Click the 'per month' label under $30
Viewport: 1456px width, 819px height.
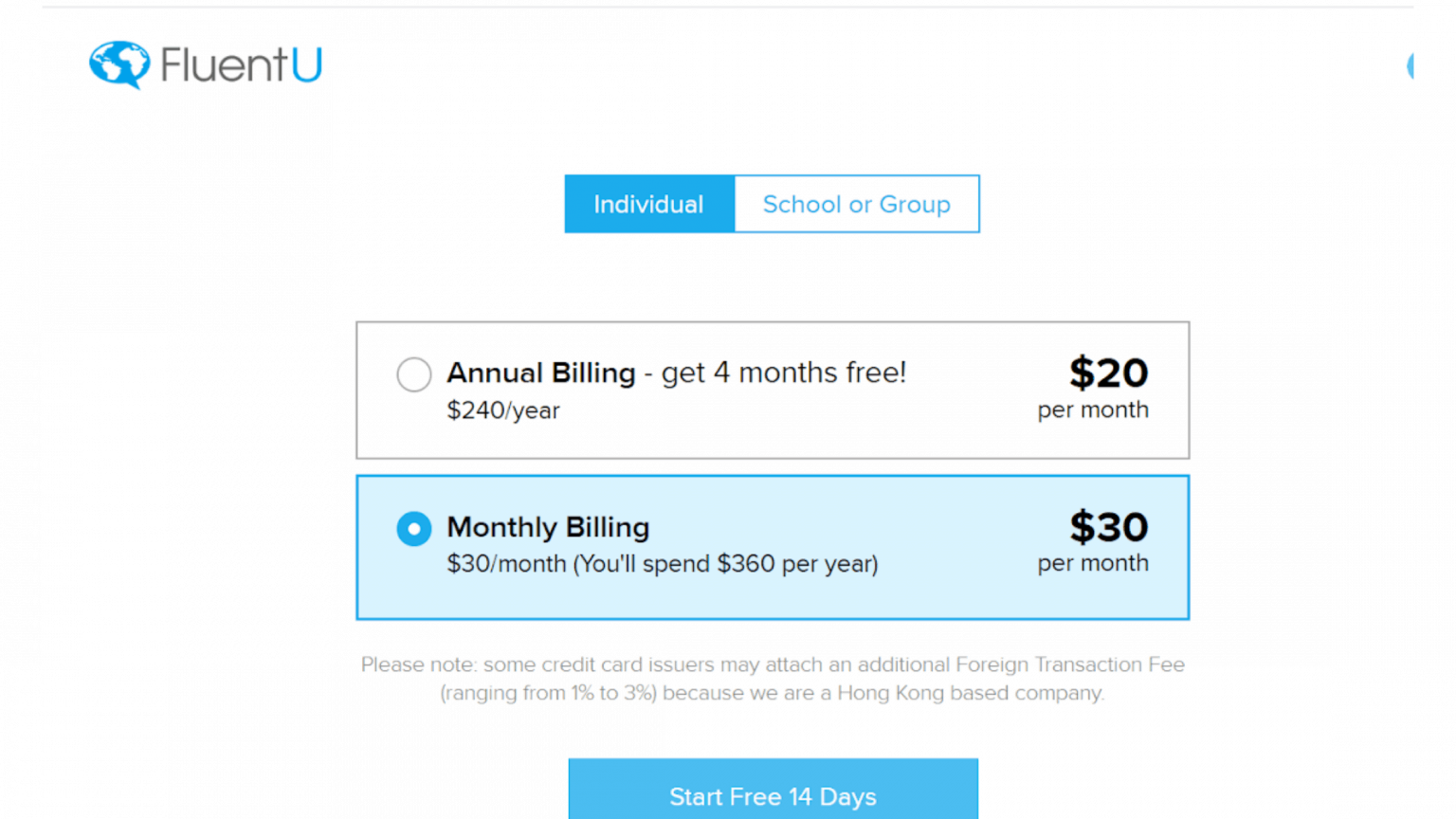[1092, 564]
